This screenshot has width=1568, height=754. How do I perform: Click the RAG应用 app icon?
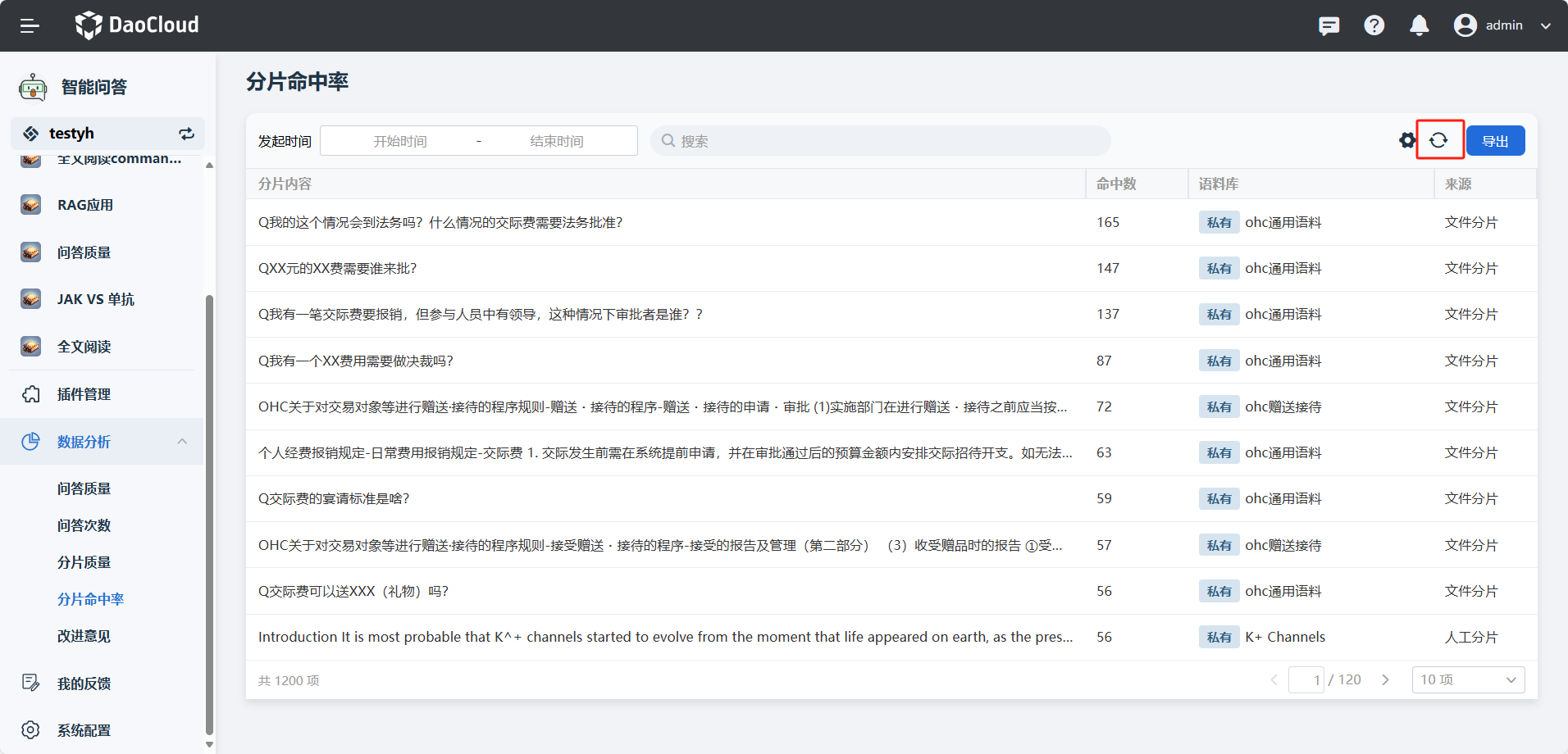pyautogui.click(x=31, y=205)
